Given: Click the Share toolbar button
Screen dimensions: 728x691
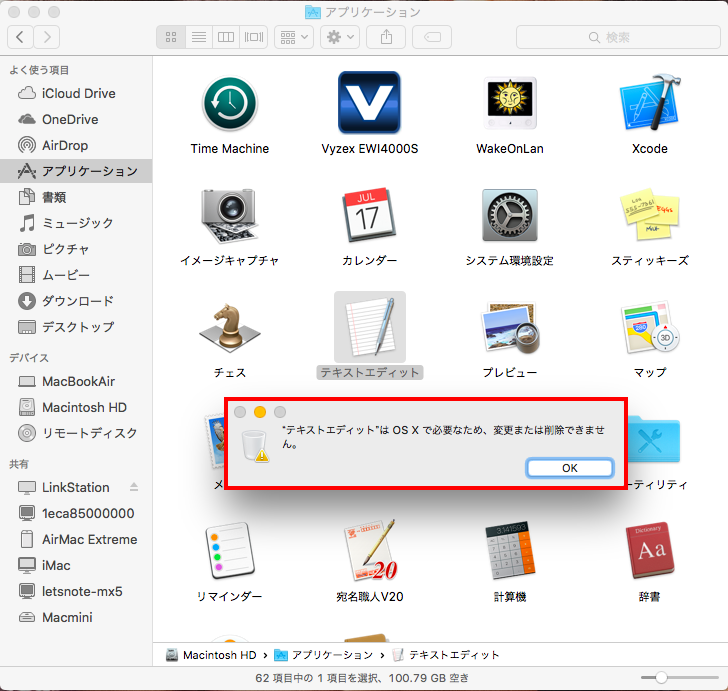Looking at the screenshot, I should click(x=386, y=37).
